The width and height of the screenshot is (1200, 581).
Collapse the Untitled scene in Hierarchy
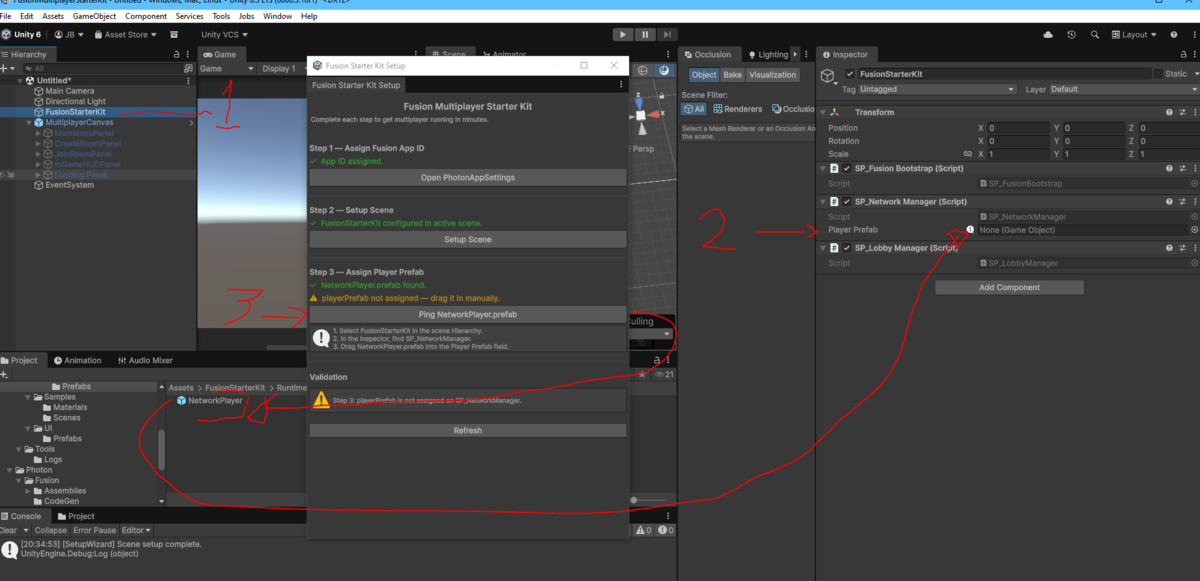pos(18,80)
